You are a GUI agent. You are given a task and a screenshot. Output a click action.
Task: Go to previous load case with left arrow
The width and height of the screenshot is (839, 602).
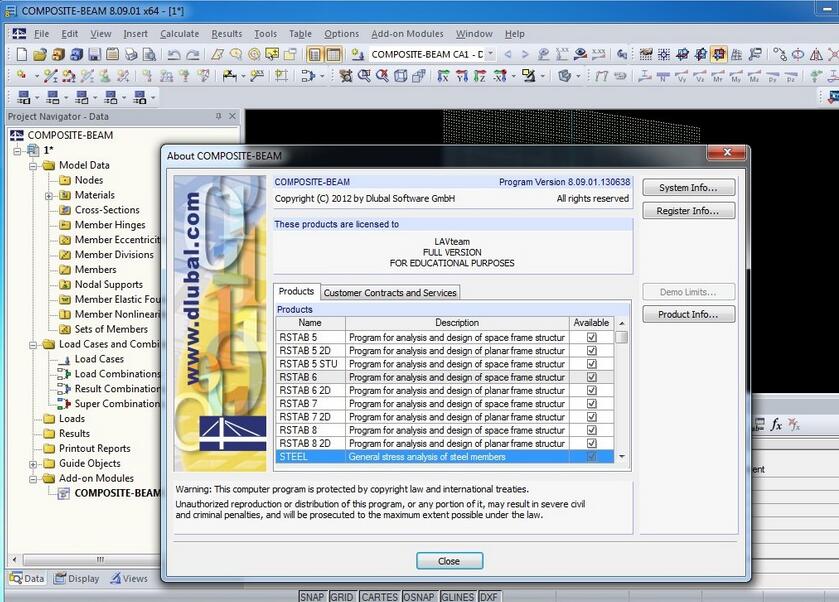tap(508, 54)
